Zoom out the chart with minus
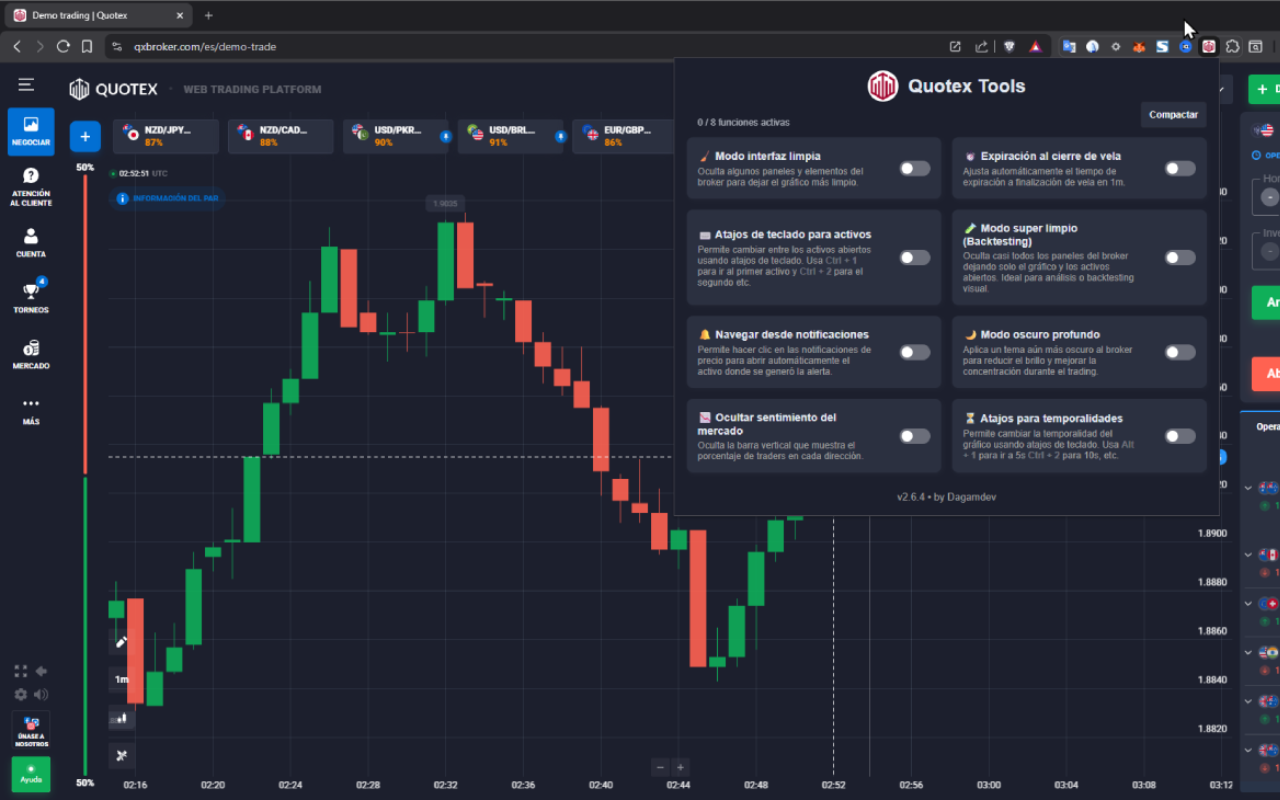1280x800 pixels. 659,767
